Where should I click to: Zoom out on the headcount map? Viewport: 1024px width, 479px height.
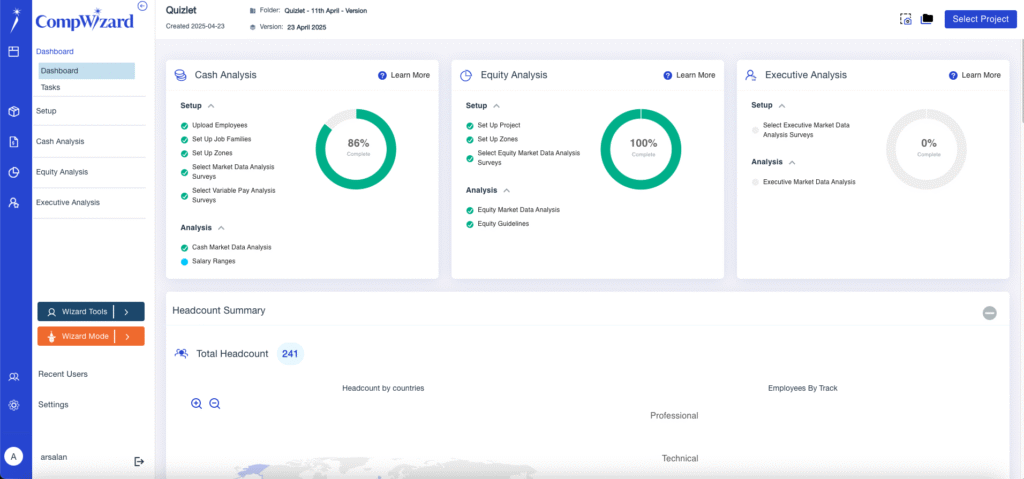214,404
